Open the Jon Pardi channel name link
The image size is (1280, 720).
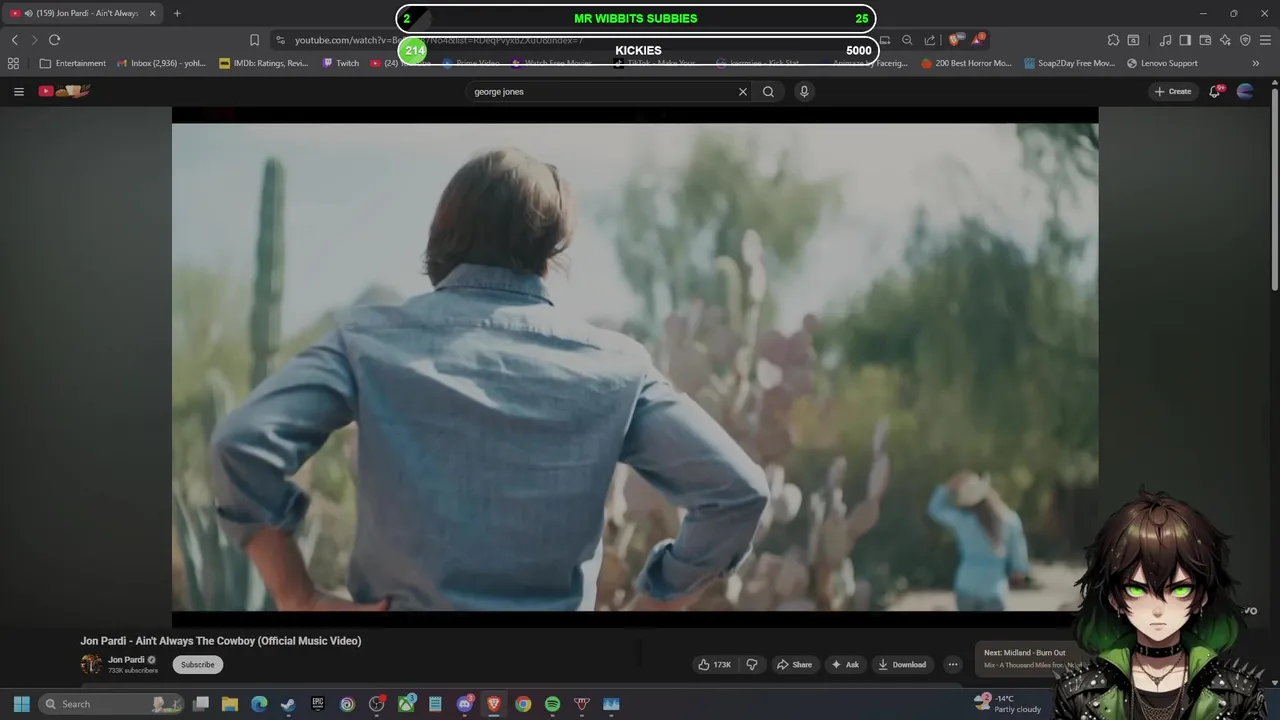click(126, 660)
